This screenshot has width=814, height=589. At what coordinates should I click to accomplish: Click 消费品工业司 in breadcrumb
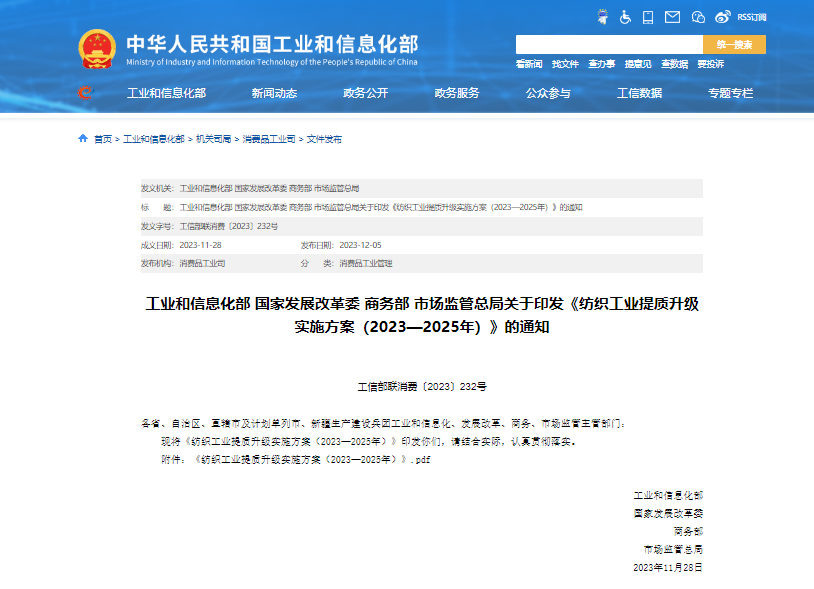click(x=269, y=139)
